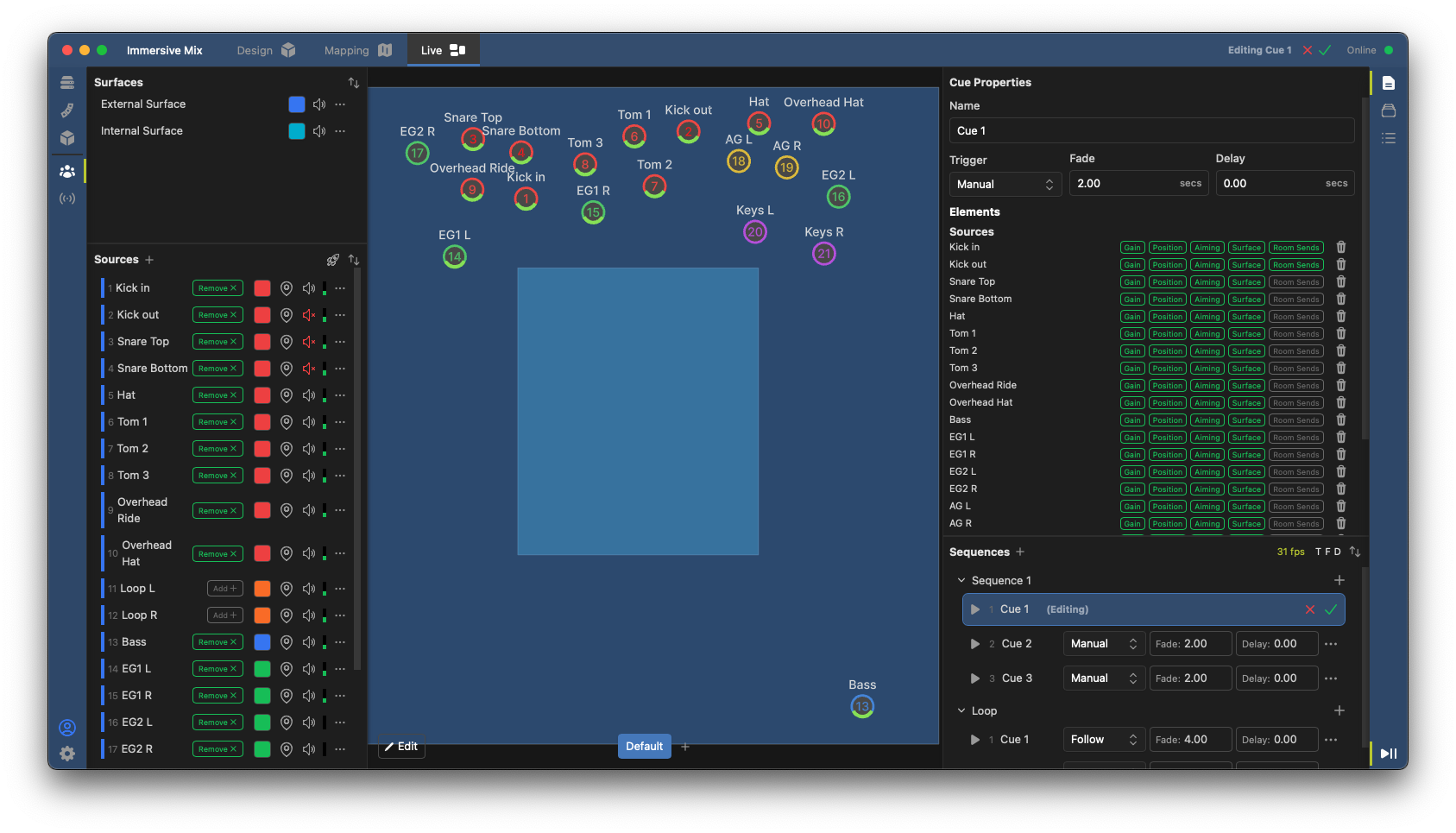The width and height of the screenshot is (1456, 833).
Task: Open the Trigger dropdown set to Manual
Action: tap(1005, 184)
